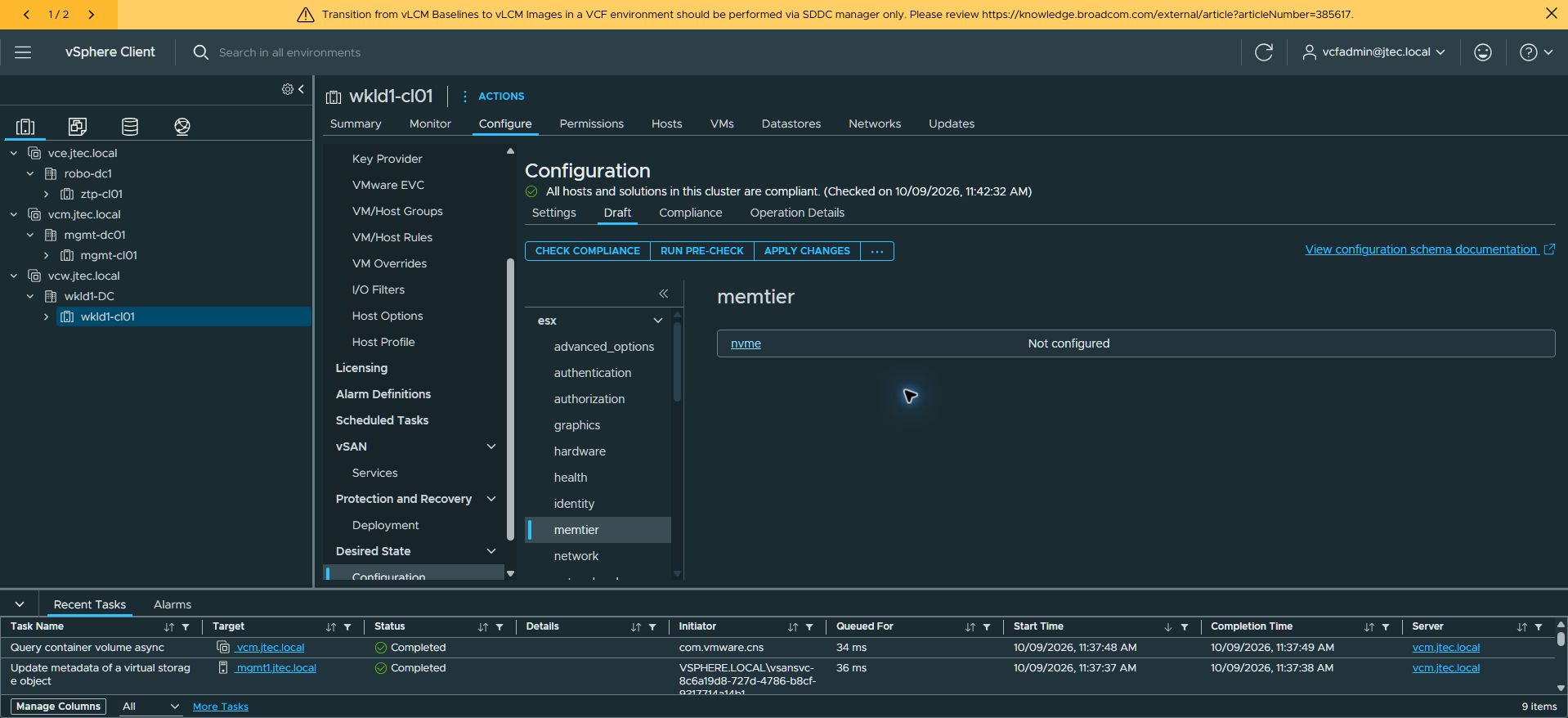Click the search in all environments field
Viewport: 1568px width, 718px height.
(289, 52)
